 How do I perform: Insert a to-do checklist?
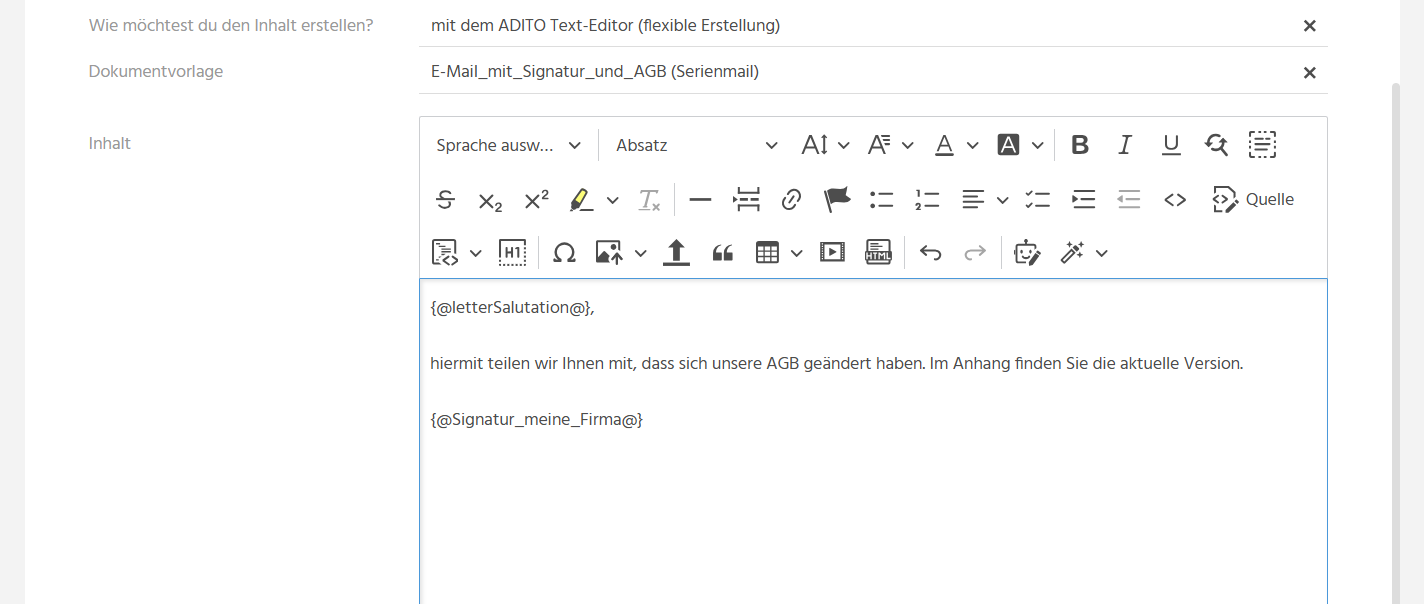pos(1038,199)
